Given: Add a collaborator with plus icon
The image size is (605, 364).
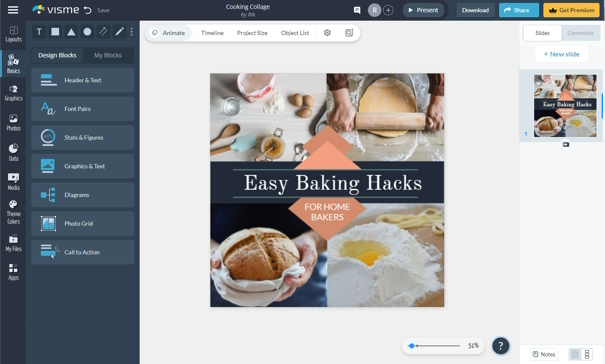Looking at the screenshot, I should click(x=388, y=10).
